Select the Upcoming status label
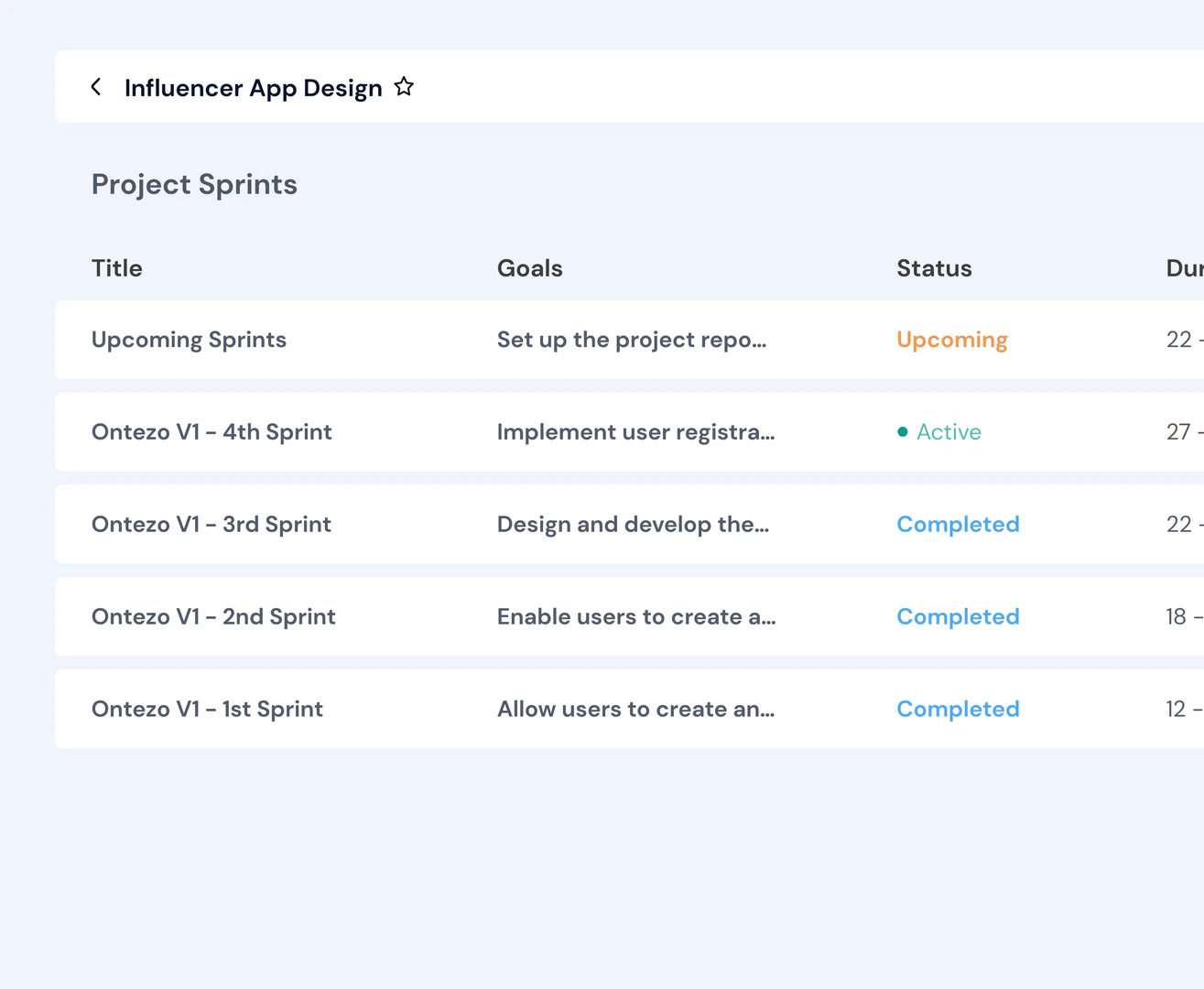Viewport: 1204px width, 989px height. pyautogui.click(x=951, y=339)
